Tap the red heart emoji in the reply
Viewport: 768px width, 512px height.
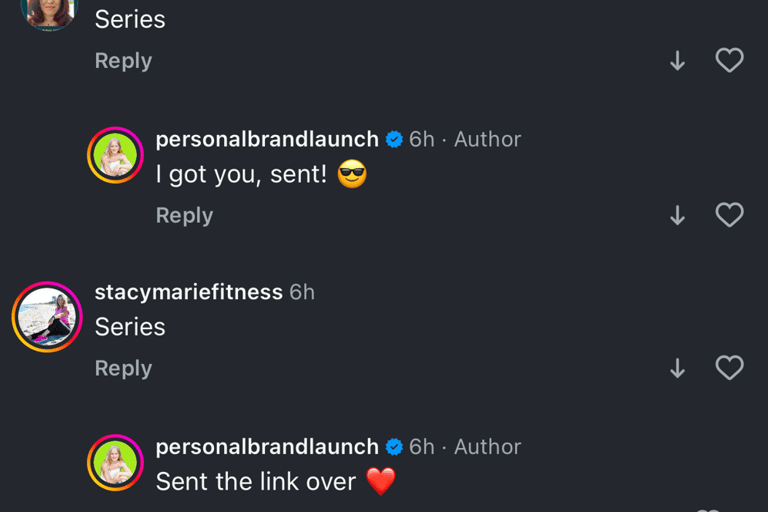pyautogui.click(x=381, y=482)
